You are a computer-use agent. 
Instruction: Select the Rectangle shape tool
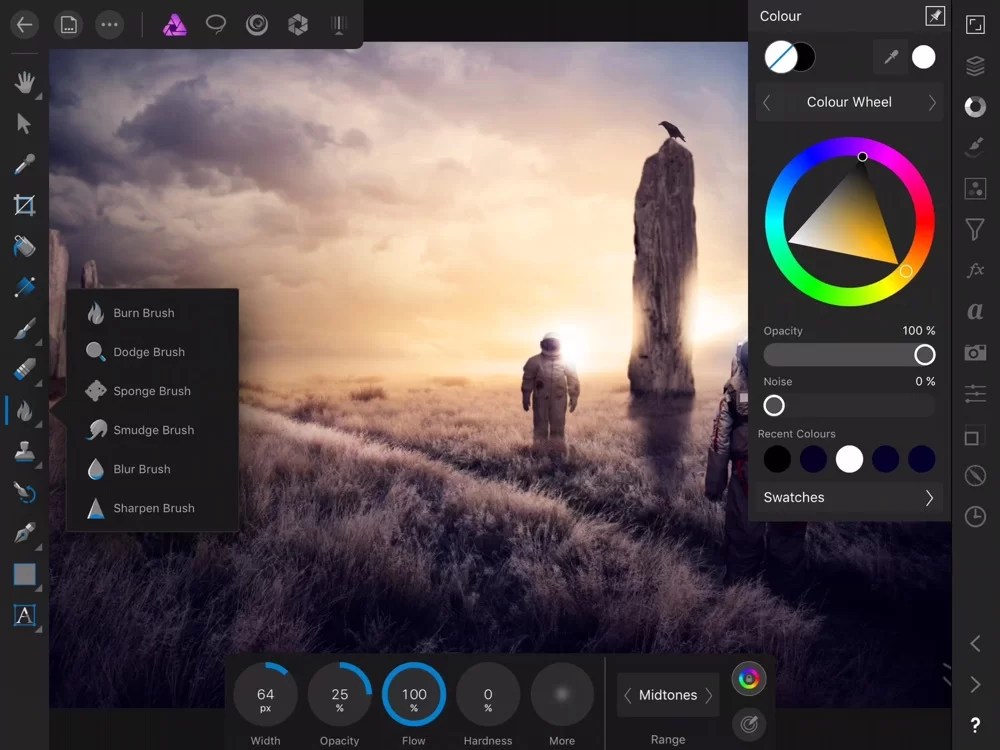point(24,575)
